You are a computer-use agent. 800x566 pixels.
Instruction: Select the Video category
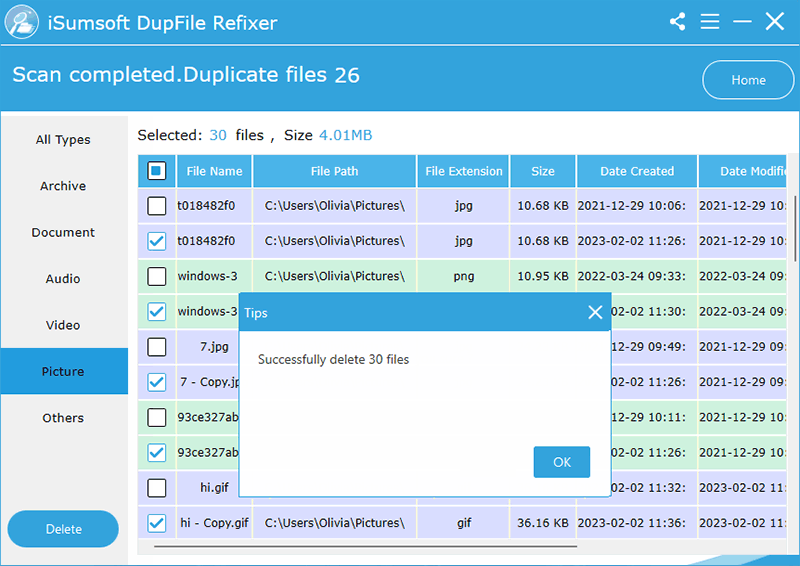(x=63, y=326)
